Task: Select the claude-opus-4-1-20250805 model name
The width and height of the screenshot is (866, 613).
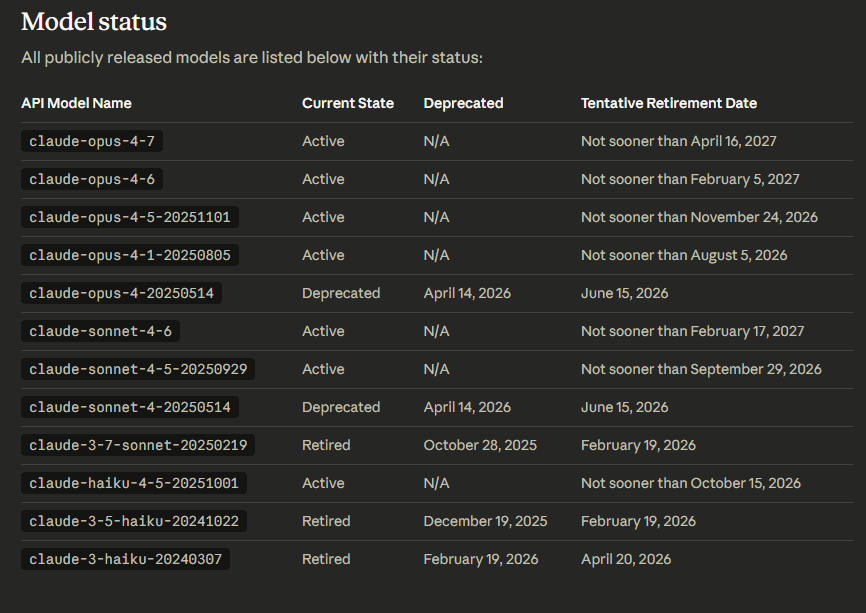Action: tap(130, 255)
